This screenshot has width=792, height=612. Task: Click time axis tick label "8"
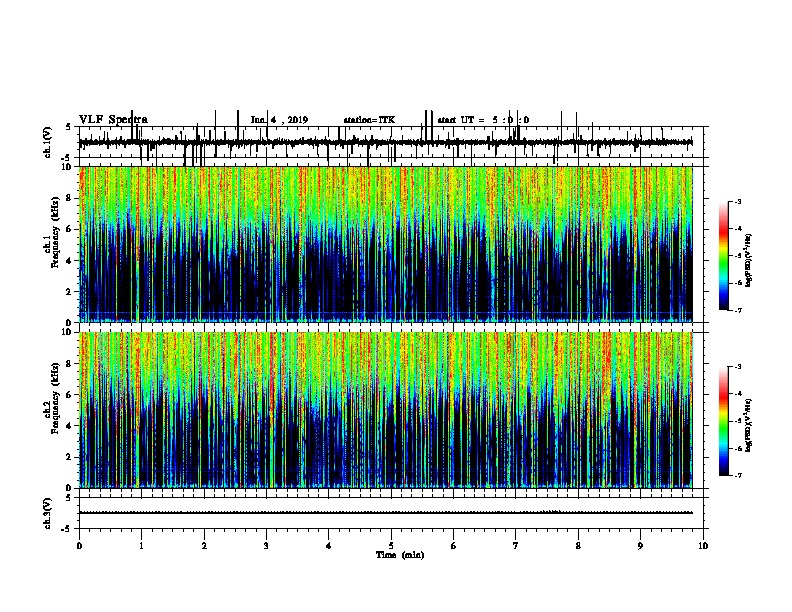(x=578, y=546)
